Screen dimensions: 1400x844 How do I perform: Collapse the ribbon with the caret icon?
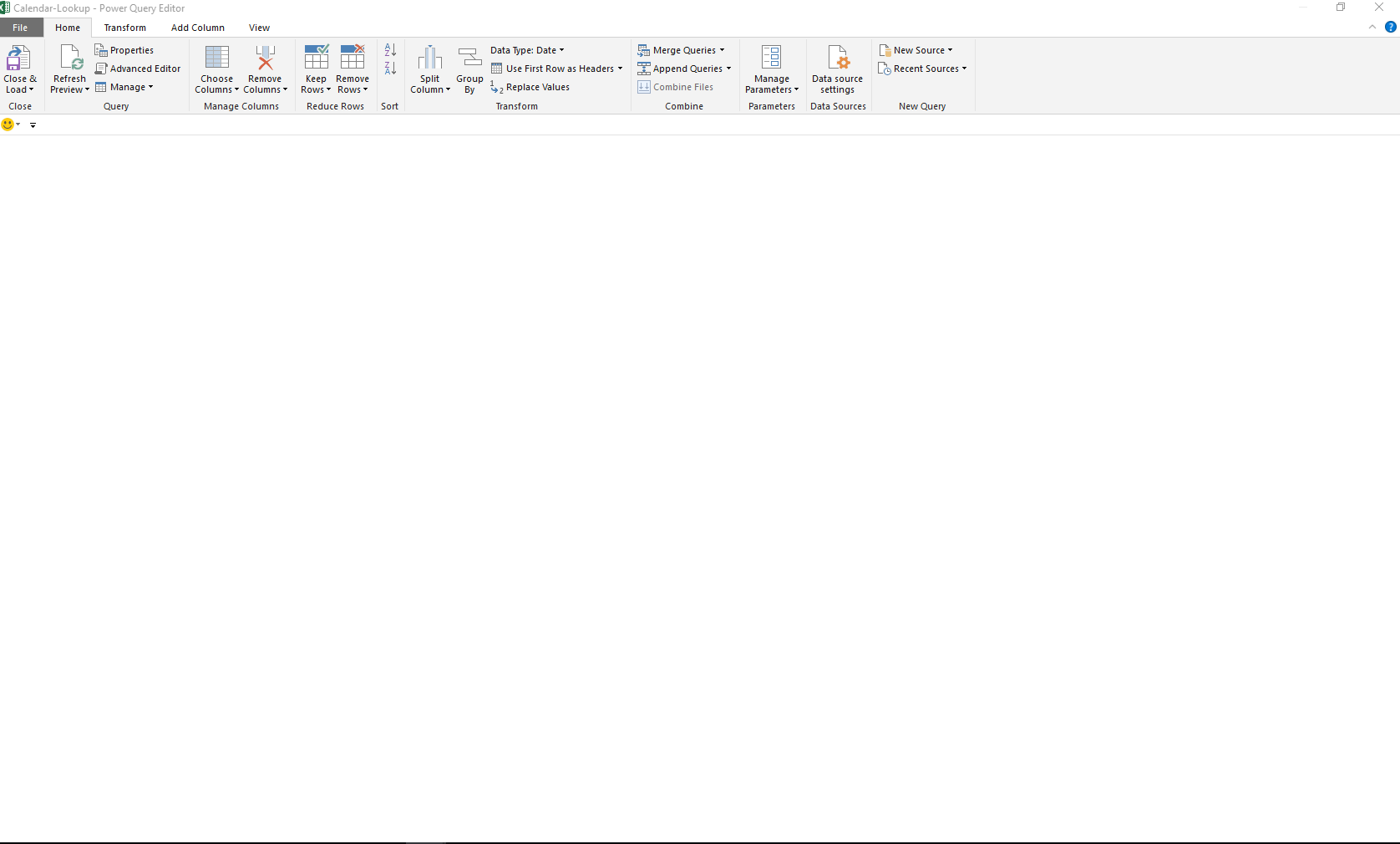[x=1372, y=27]
